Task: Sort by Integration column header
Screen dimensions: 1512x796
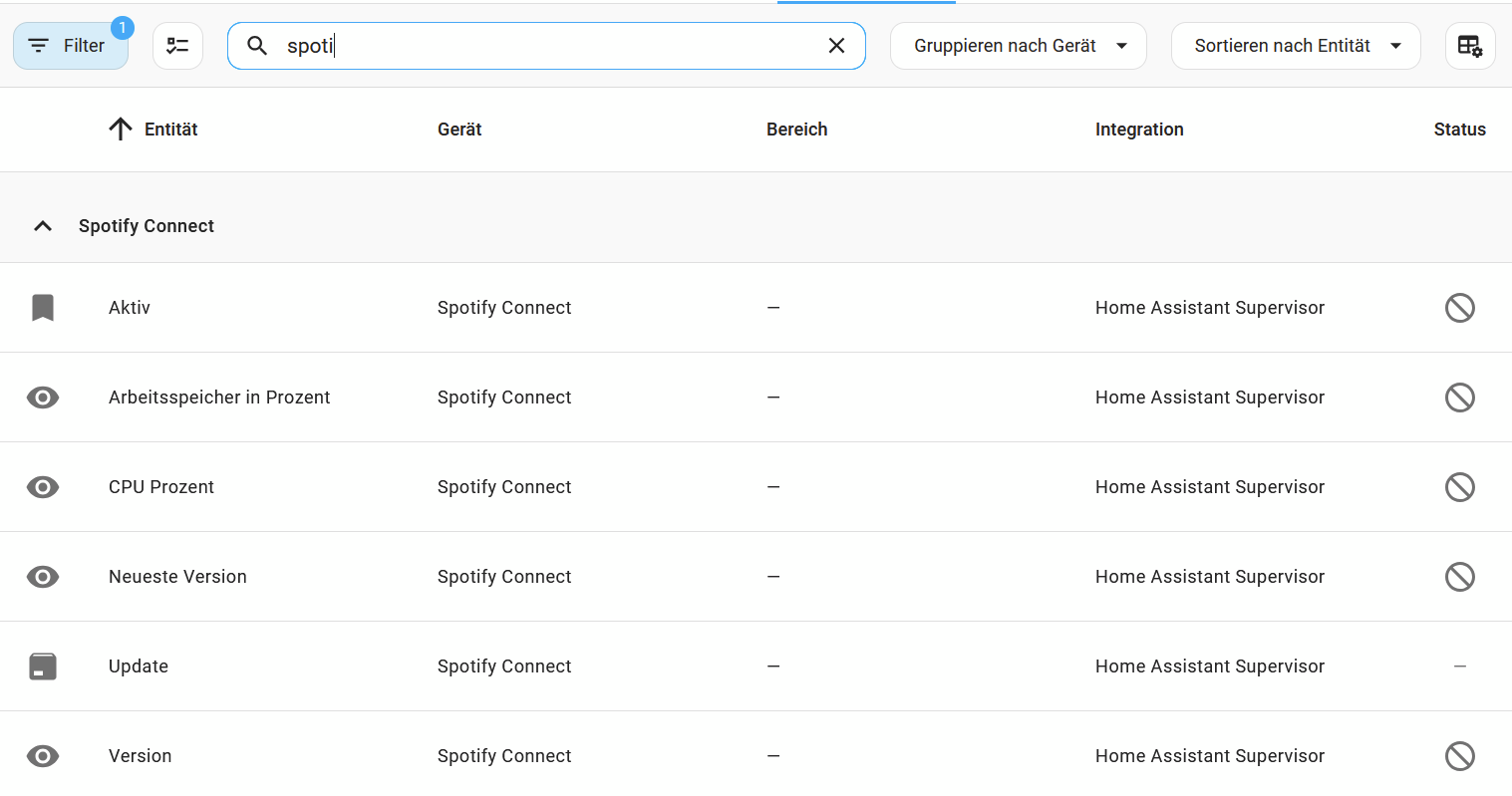Action: (1138, 130)
